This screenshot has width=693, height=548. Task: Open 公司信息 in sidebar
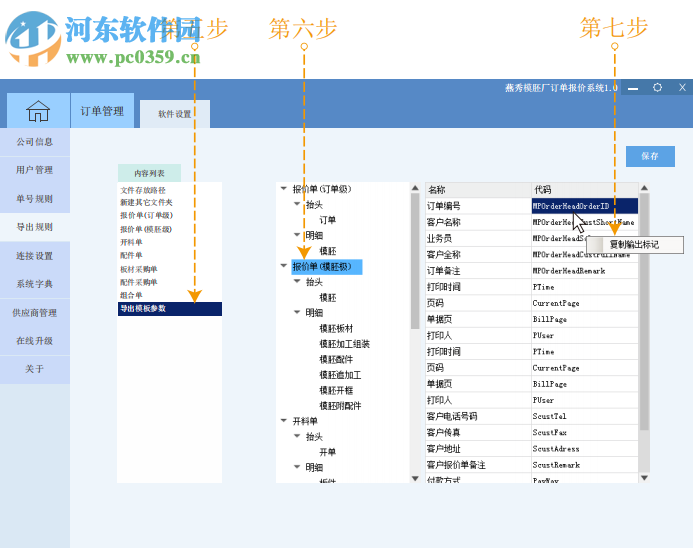click(35, 142)
